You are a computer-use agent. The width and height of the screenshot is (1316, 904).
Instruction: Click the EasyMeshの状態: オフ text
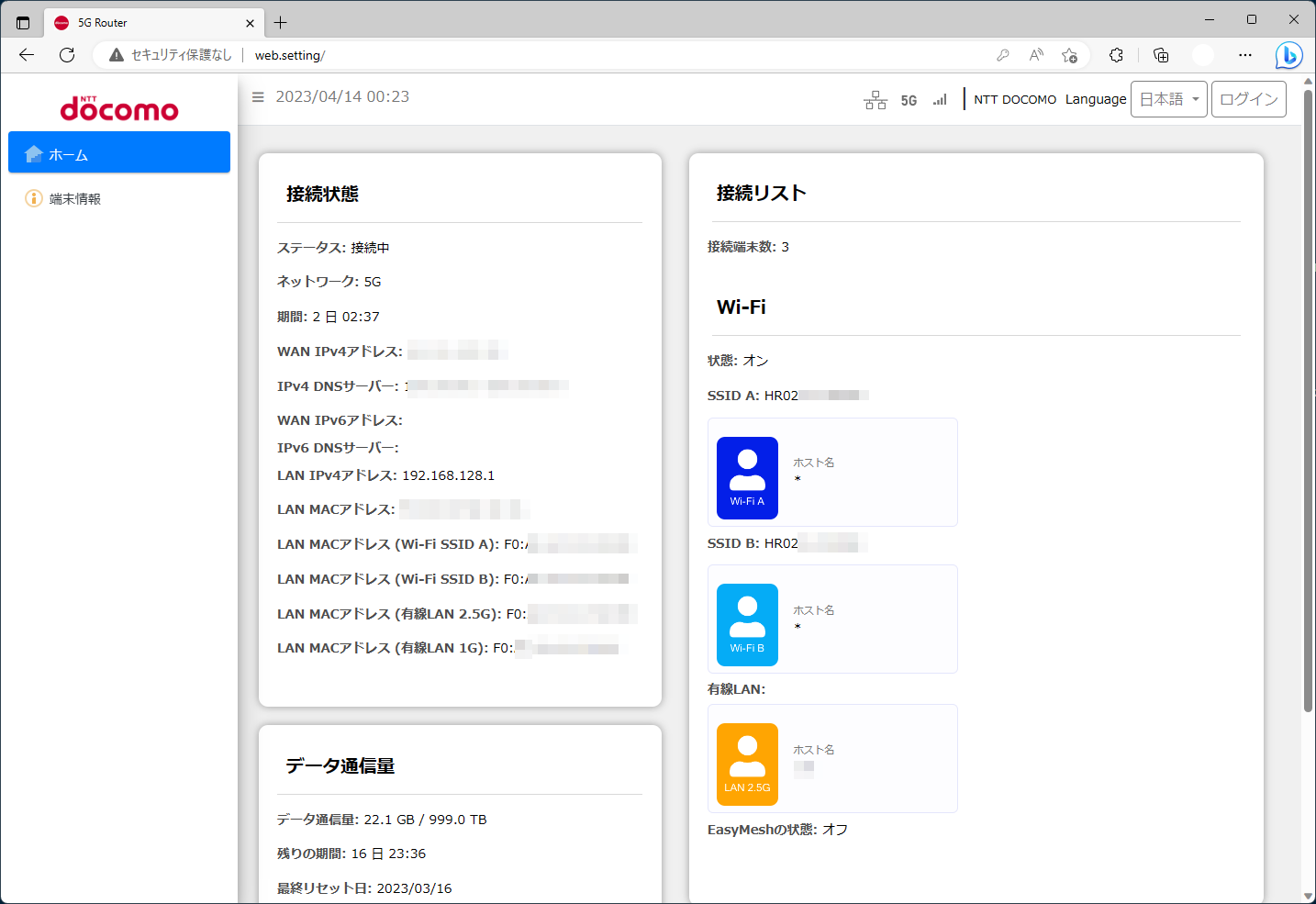pyautogui.click(x=777, y=830)
